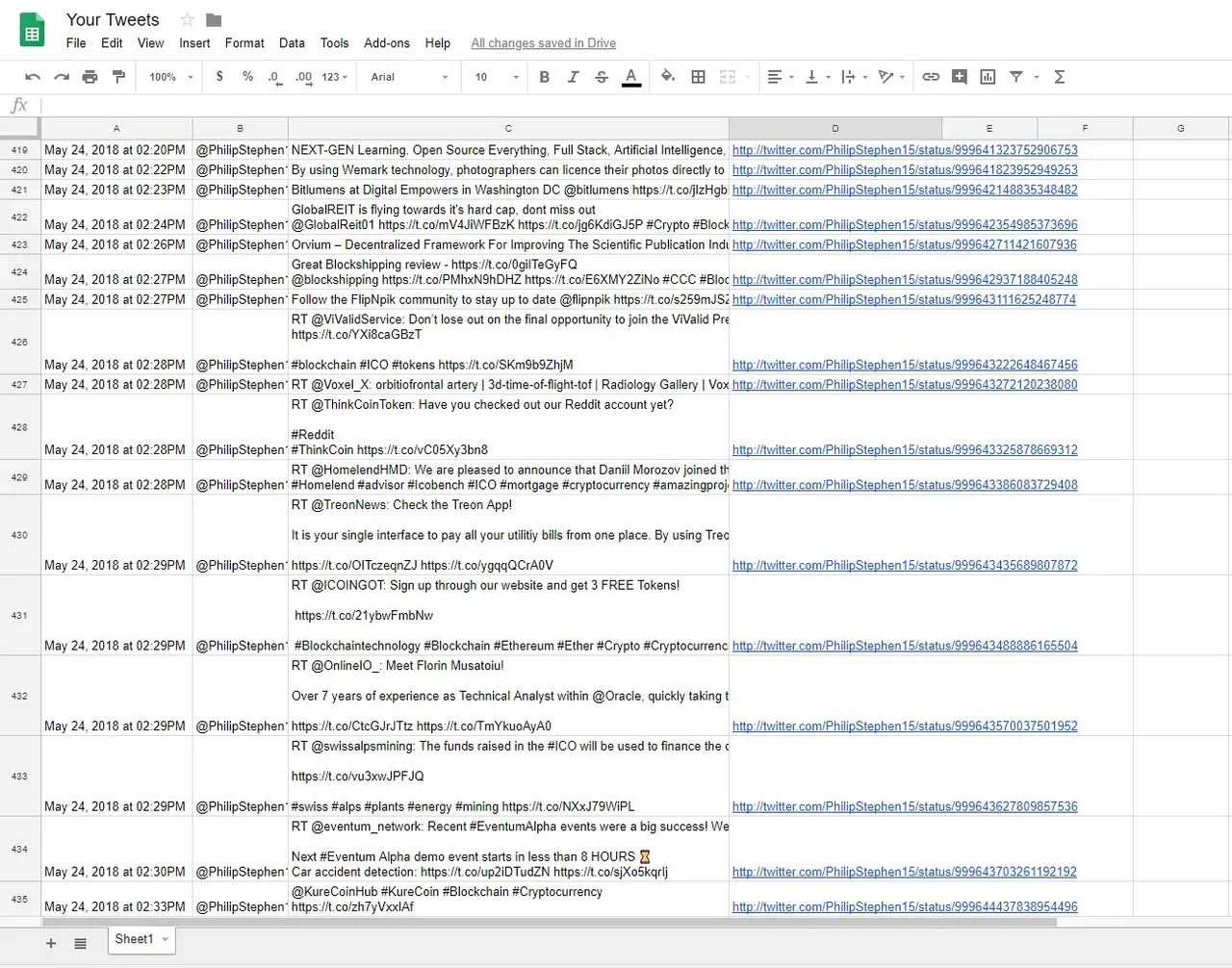Viewport: 1232px width, 968px height.
Task: Open the Insert menu
Action: [194, 43]
